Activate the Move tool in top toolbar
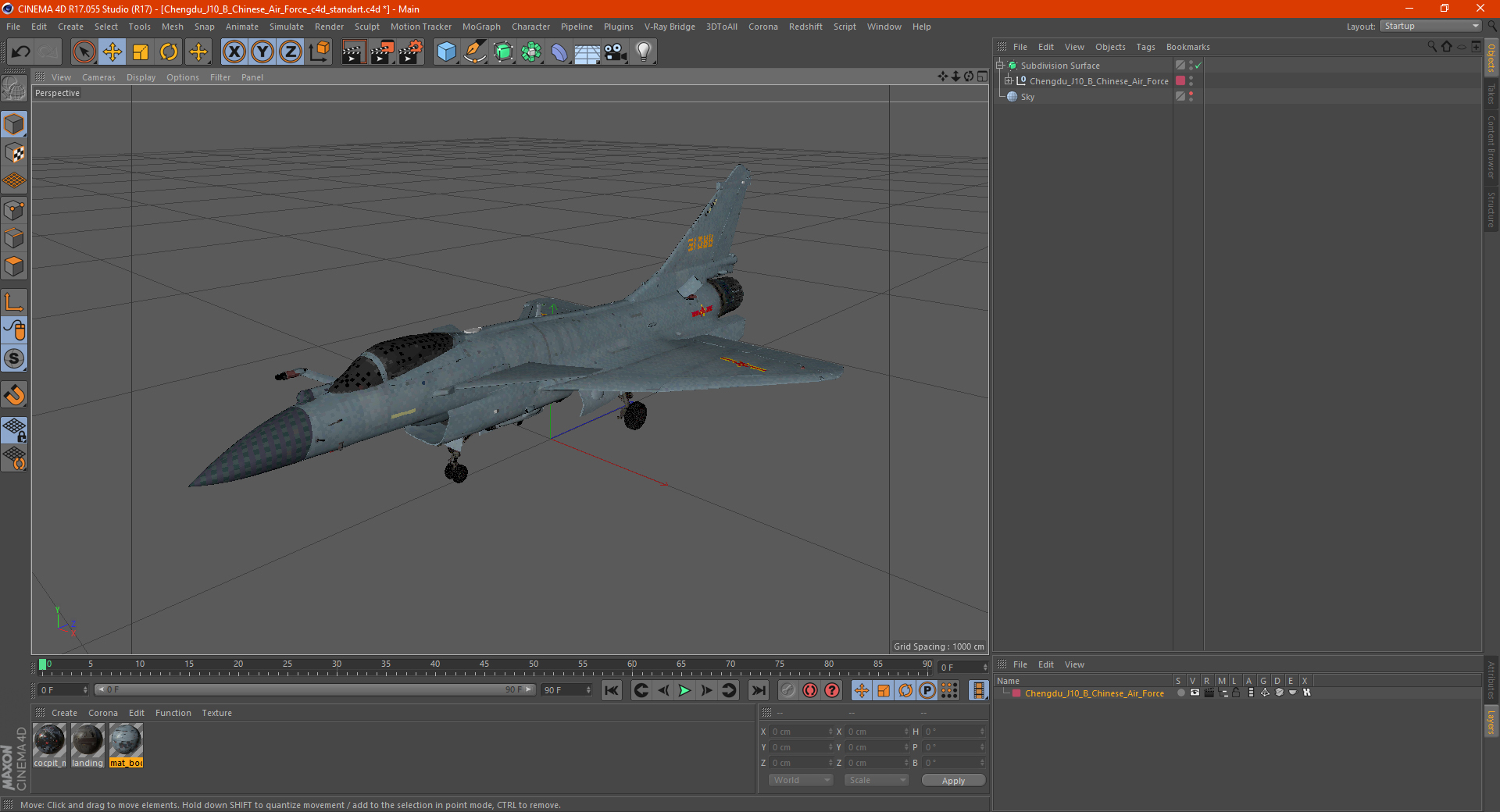Screen dimensions: 1500x812 click(x=112, y=52)
